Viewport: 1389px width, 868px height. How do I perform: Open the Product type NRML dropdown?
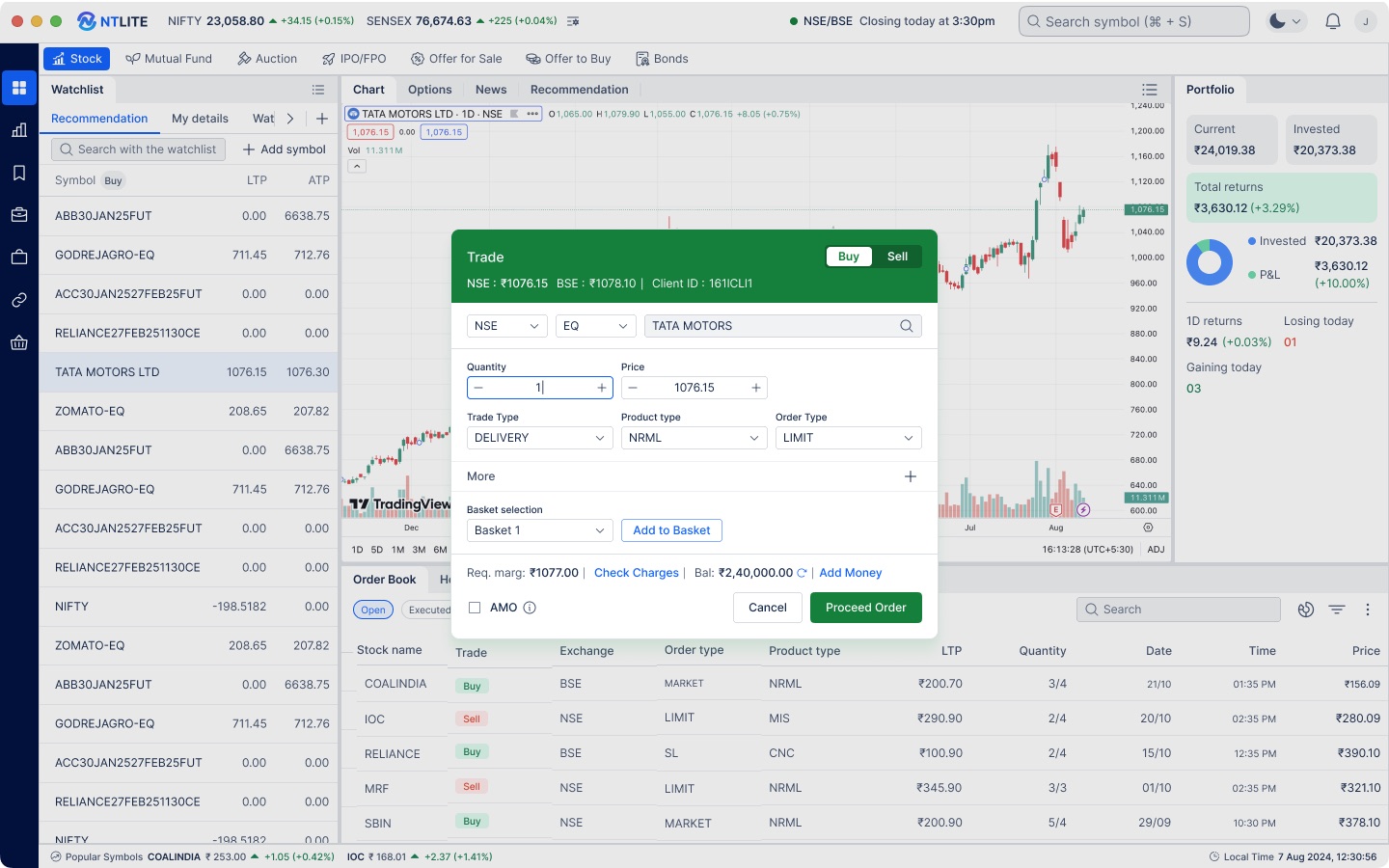[x=694, y=438]
